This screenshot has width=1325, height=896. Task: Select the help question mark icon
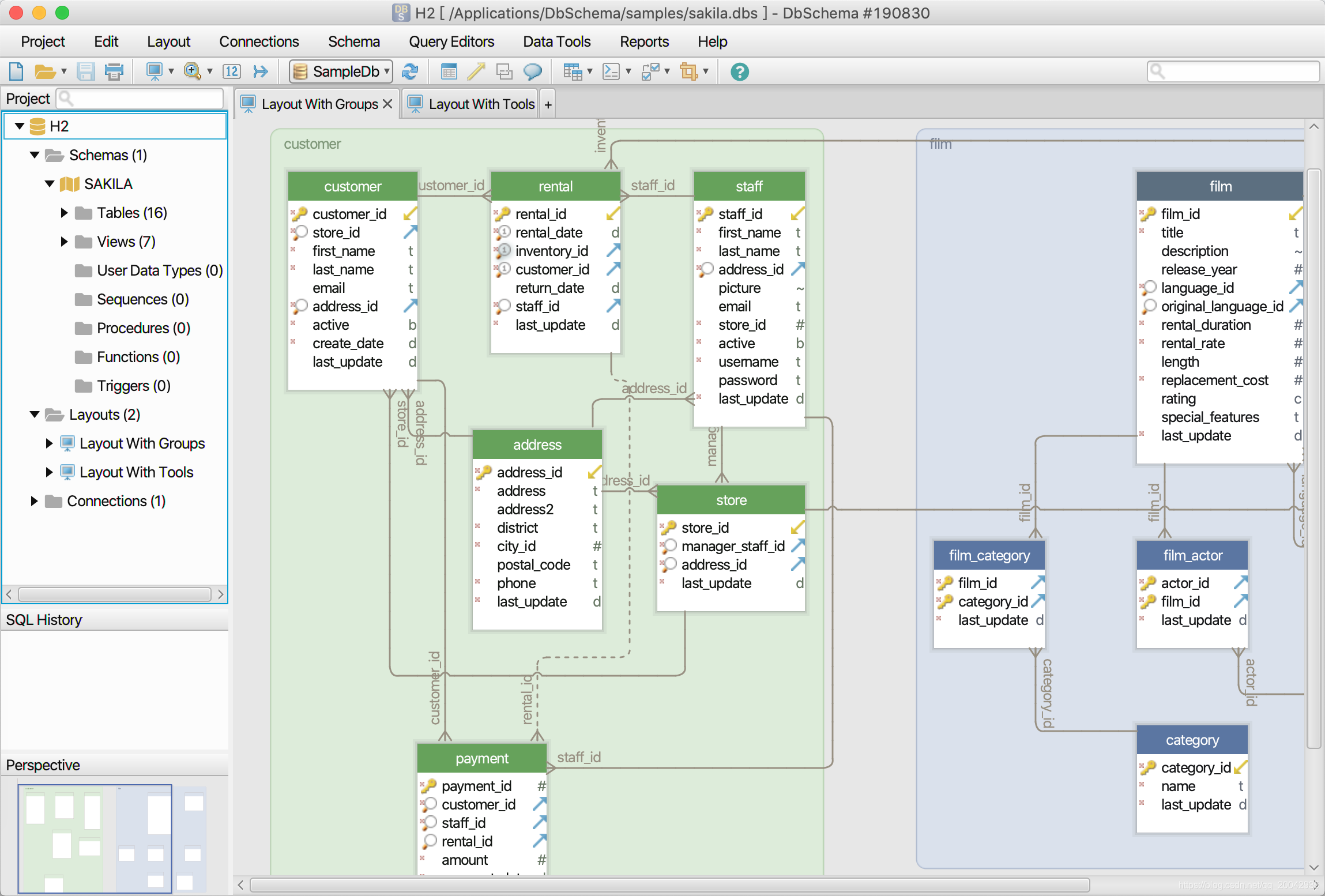739,71
